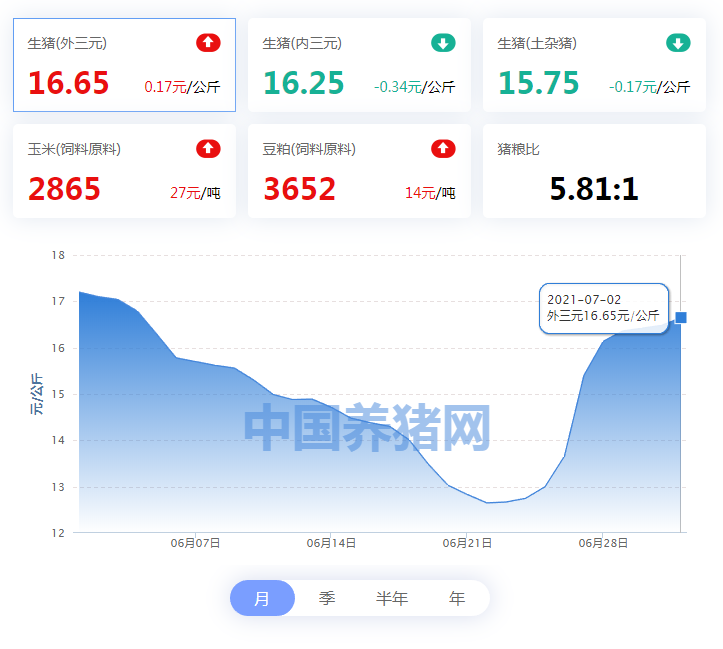Click the blue data point marker on chart

click(x=681, y=317)
